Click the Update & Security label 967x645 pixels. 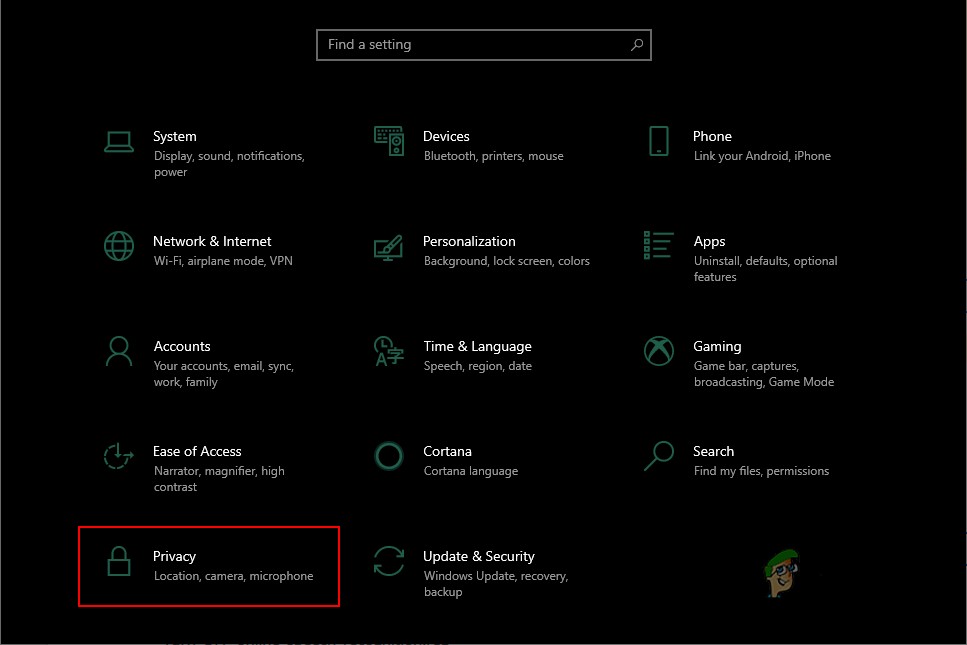tap(478, 556)
